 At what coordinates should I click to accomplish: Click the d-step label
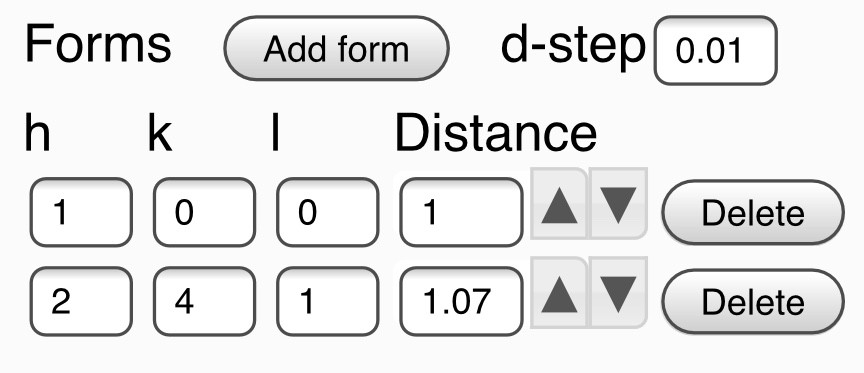coord(573,46)
